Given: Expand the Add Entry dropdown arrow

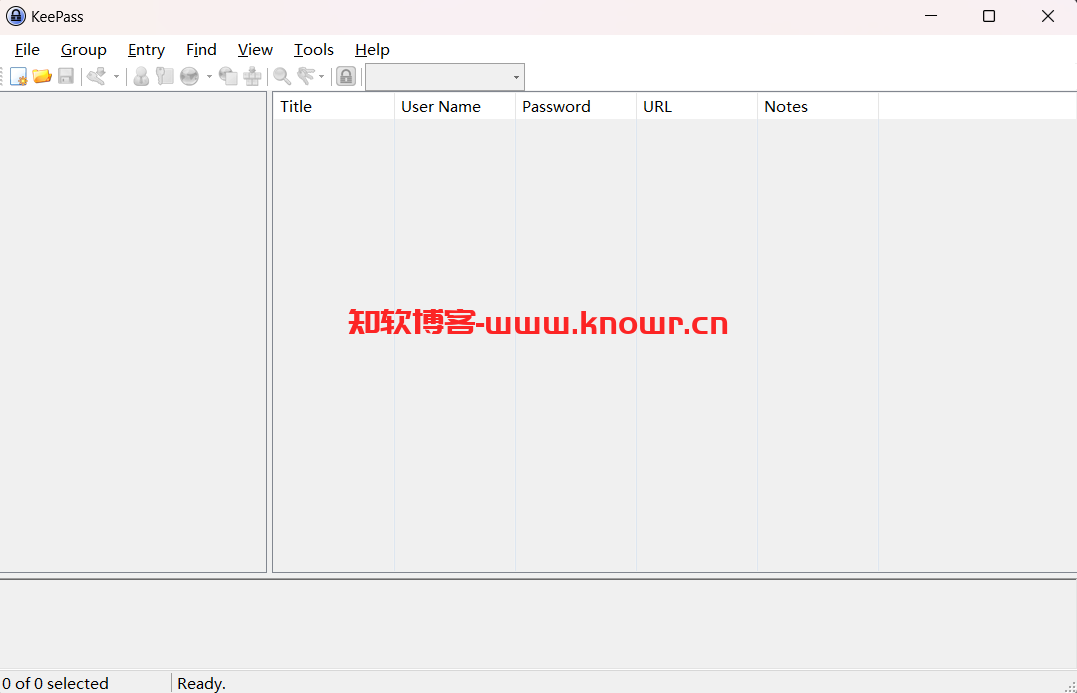Looking at the screenshot, I should click(x=116, y=76).
